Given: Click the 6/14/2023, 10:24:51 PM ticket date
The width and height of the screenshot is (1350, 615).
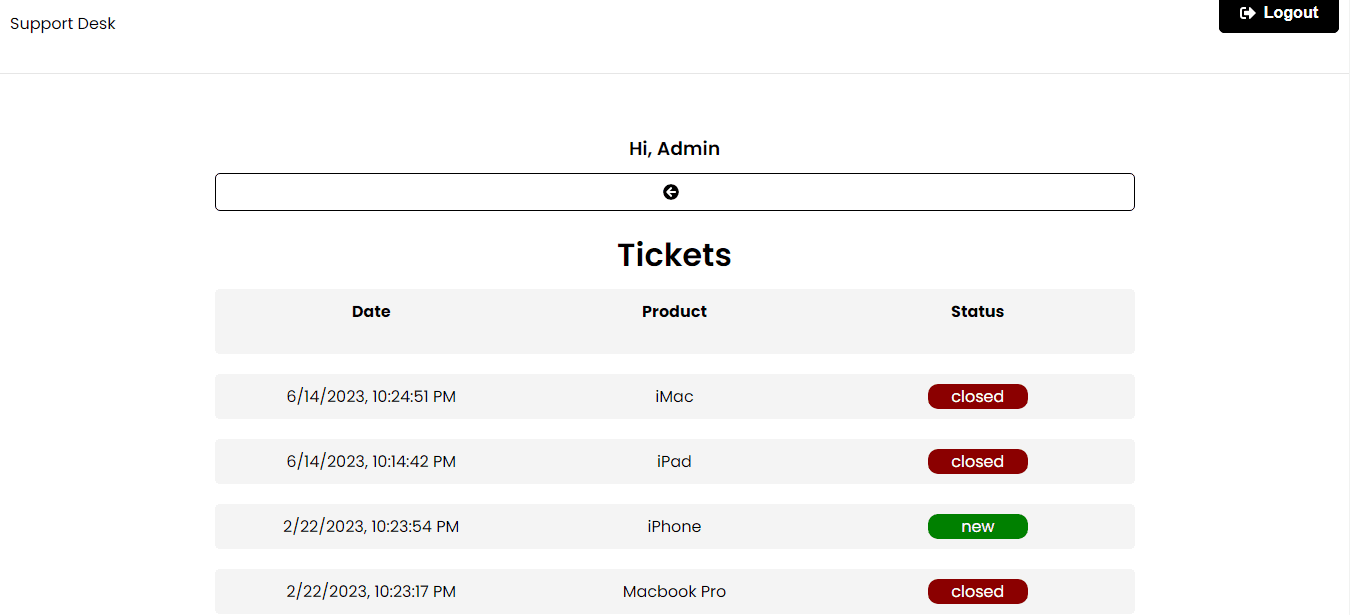Looking at the screenshot, I should click(x=371, y=397).
